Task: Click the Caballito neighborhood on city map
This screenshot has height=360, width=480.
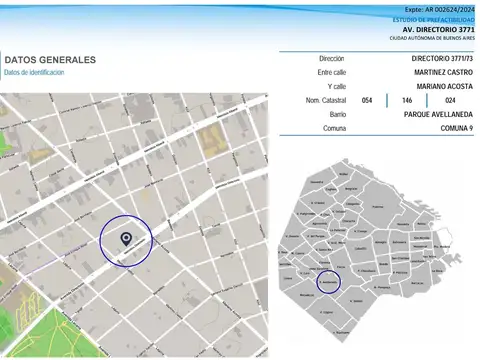Action: [361, 248]
